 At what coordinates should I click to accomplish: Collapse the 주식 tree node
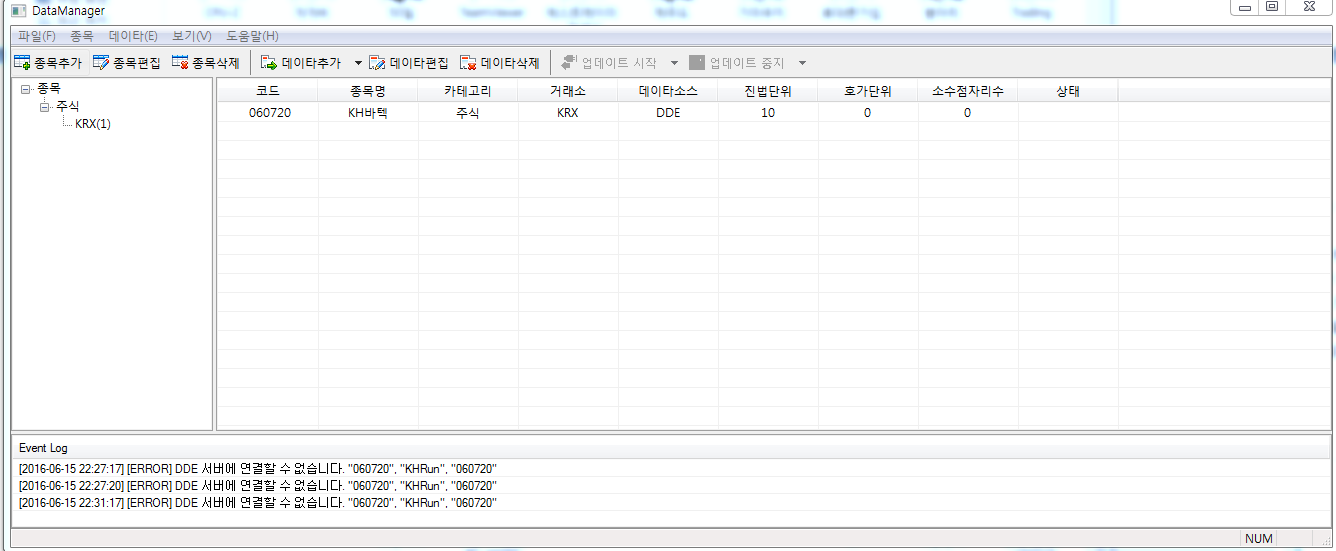point(44,106)
